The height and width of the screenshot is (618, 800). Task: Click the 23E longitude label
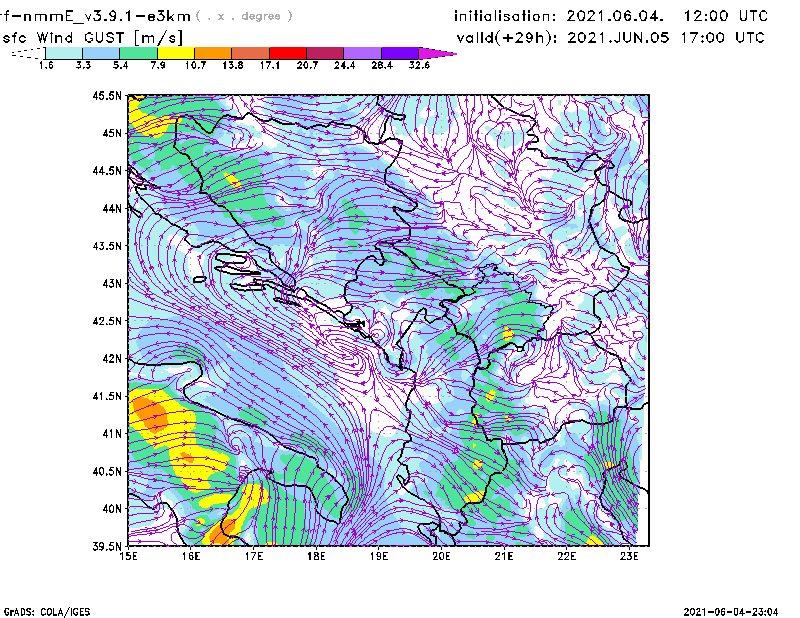[x=629, y=556]
